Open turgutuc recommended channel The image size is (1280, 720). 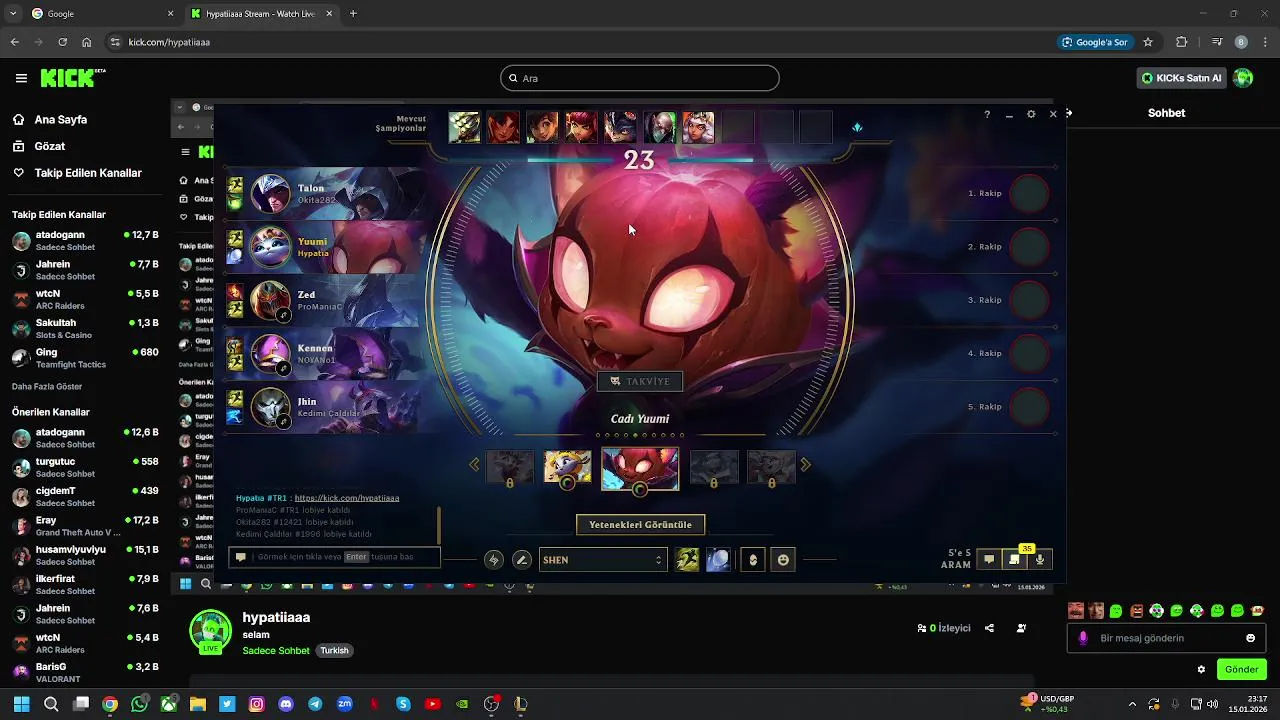tap(86, 467)
